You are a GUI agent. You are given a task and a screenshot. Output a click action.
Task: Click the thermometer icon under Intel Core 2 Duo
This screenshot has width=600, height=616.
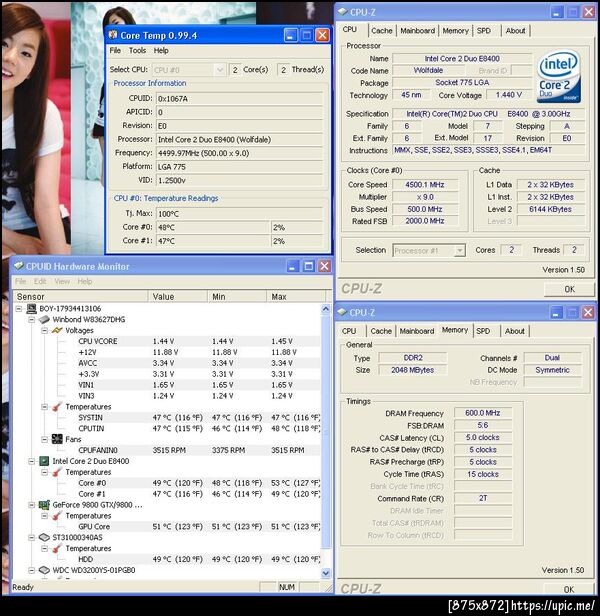click(57, 472)
